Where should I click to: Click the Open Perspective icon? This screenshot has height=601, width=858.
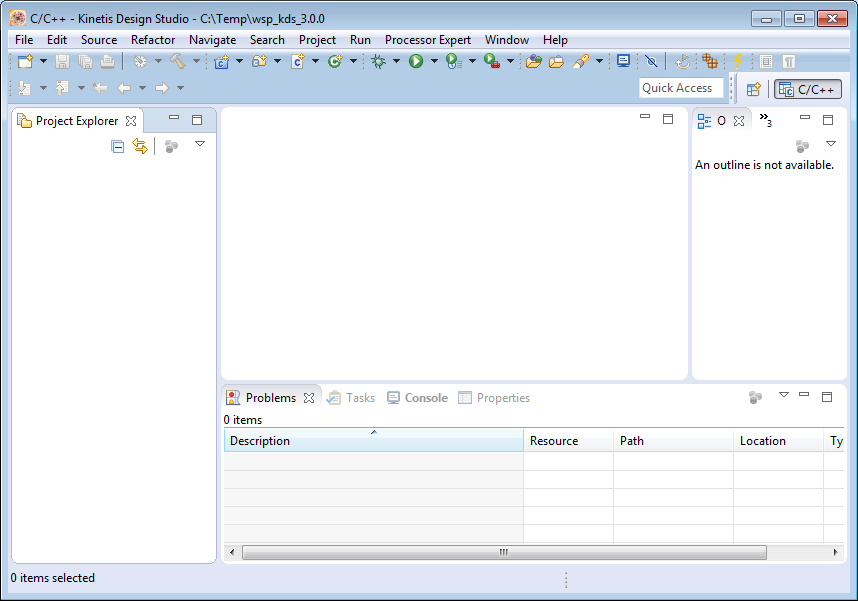pyautogui.click(x=753, y=89)
